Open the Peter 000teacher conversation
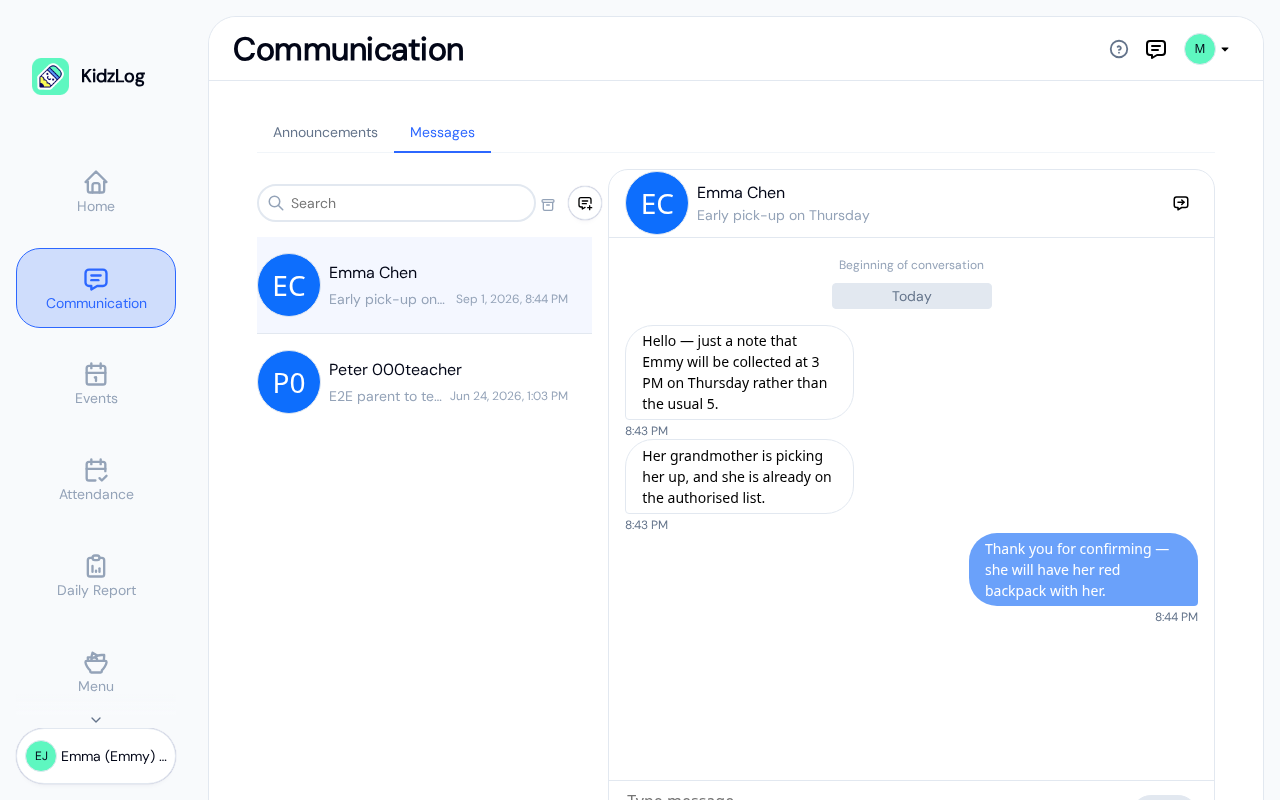The height and width of the screenshot is (800, 1280). click(x=424, y=382)
